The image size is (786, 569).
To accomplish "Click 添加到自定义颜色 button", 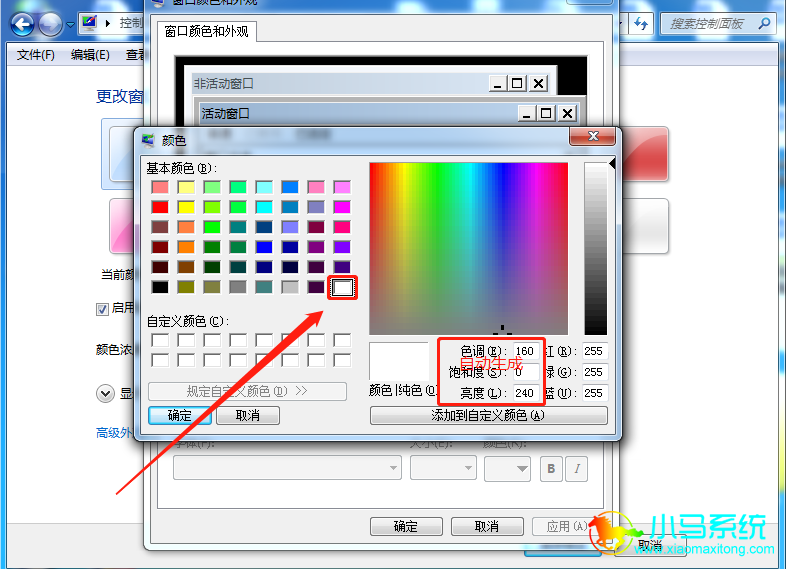I will 489,416.
